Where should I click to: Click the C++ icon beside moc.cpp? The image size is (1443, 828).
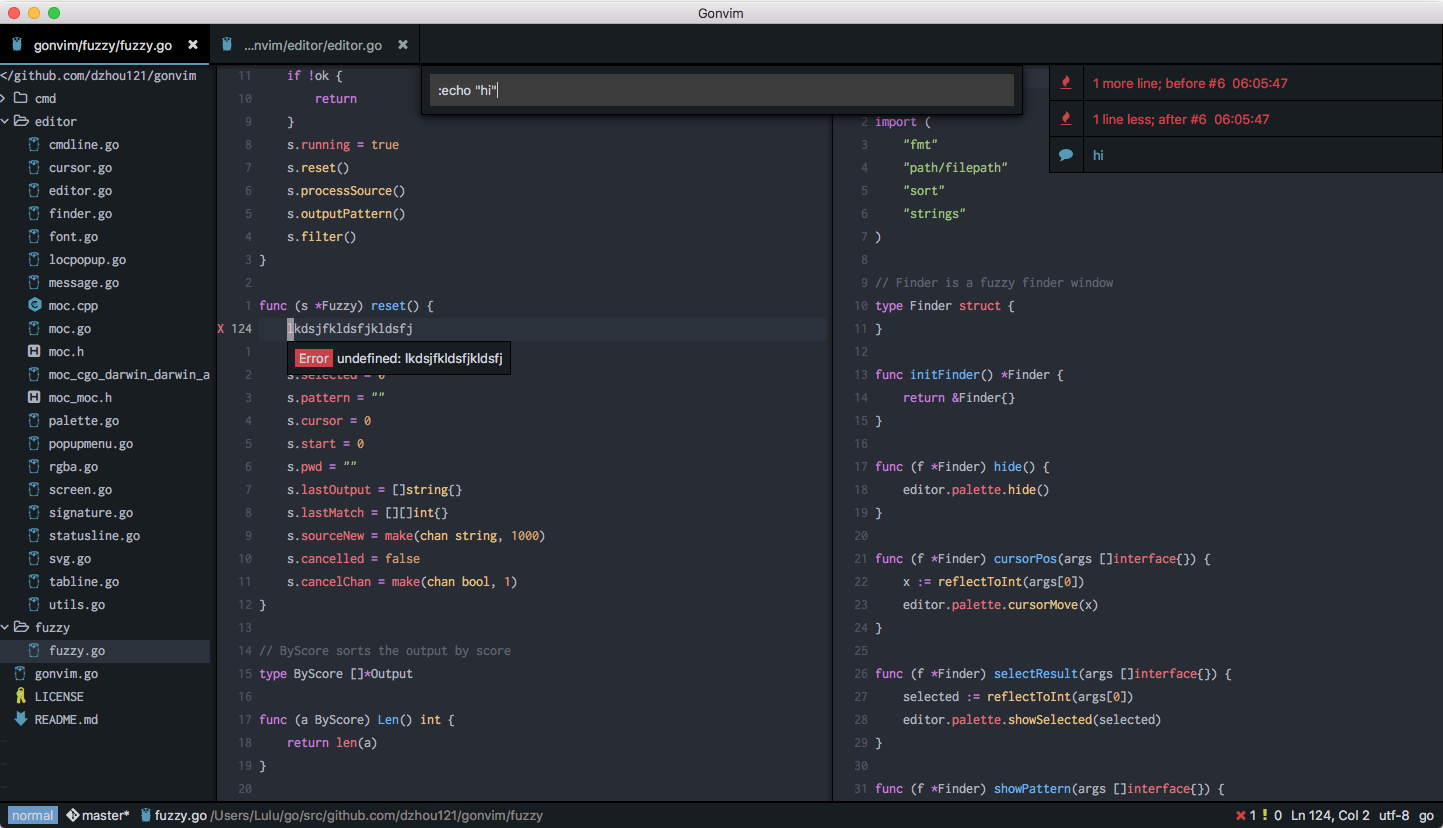[32, 305]
